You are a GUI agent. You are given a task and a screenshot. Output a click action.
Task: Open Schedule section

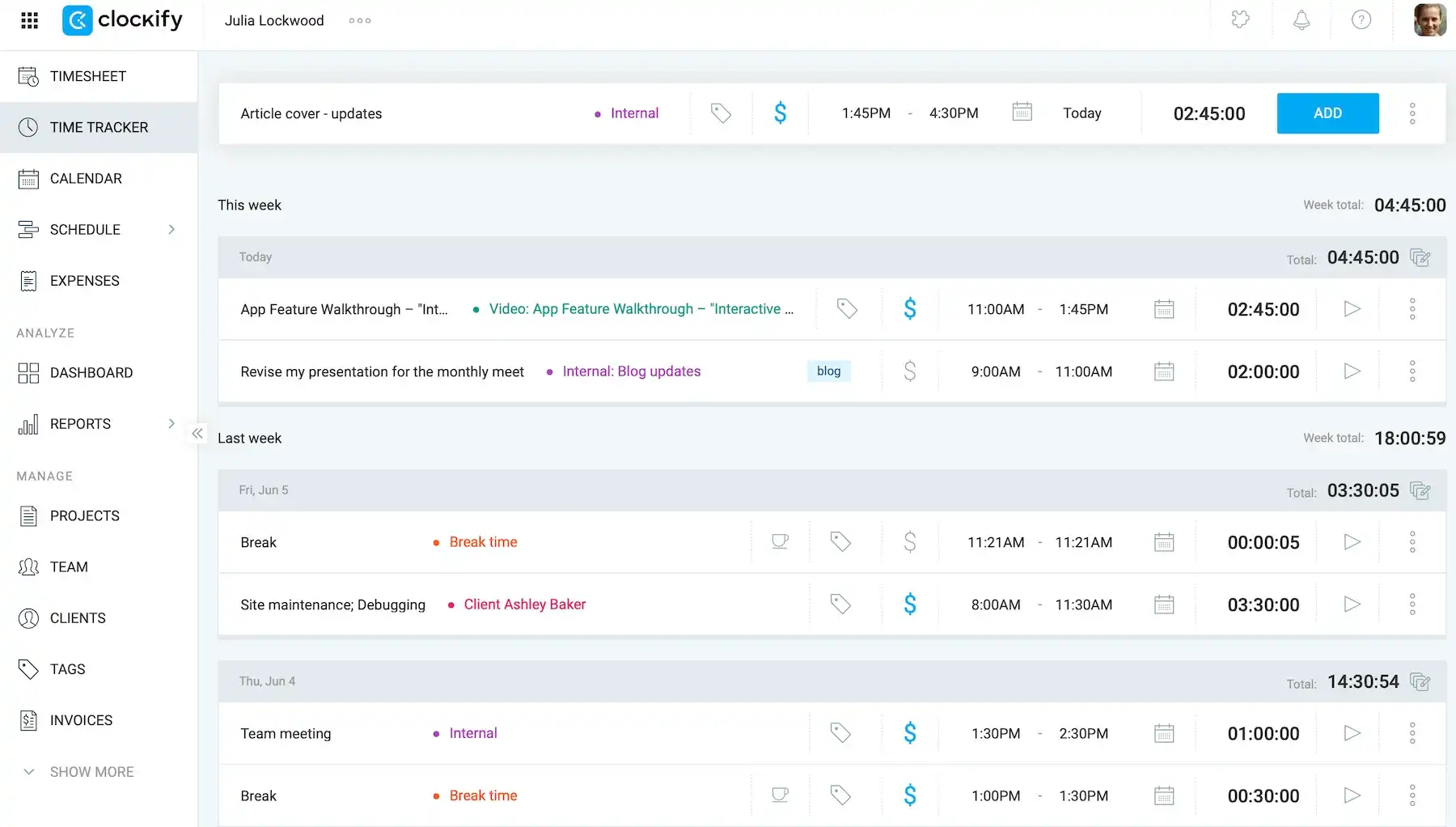[85, 229]
